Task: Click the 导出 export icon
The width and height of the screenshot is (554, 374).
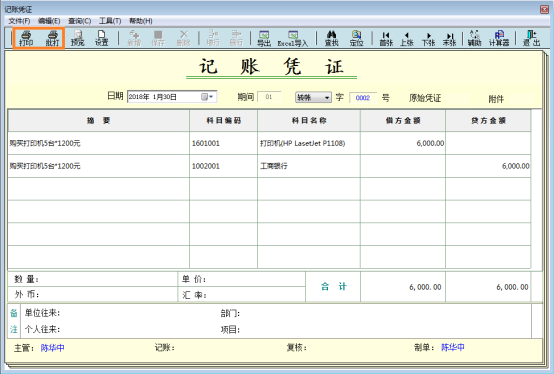Action: (x=264, y=38)
